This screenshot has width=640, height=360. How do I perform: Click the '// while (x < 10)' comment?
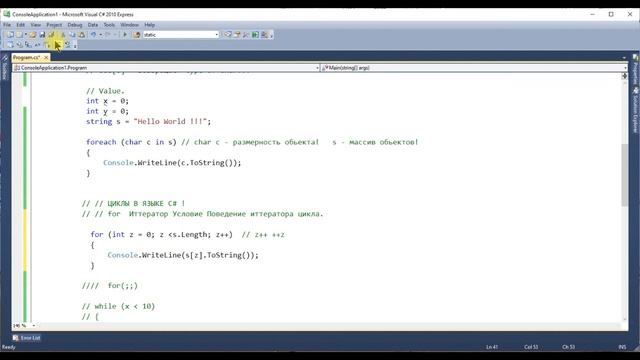pos(118,306)
